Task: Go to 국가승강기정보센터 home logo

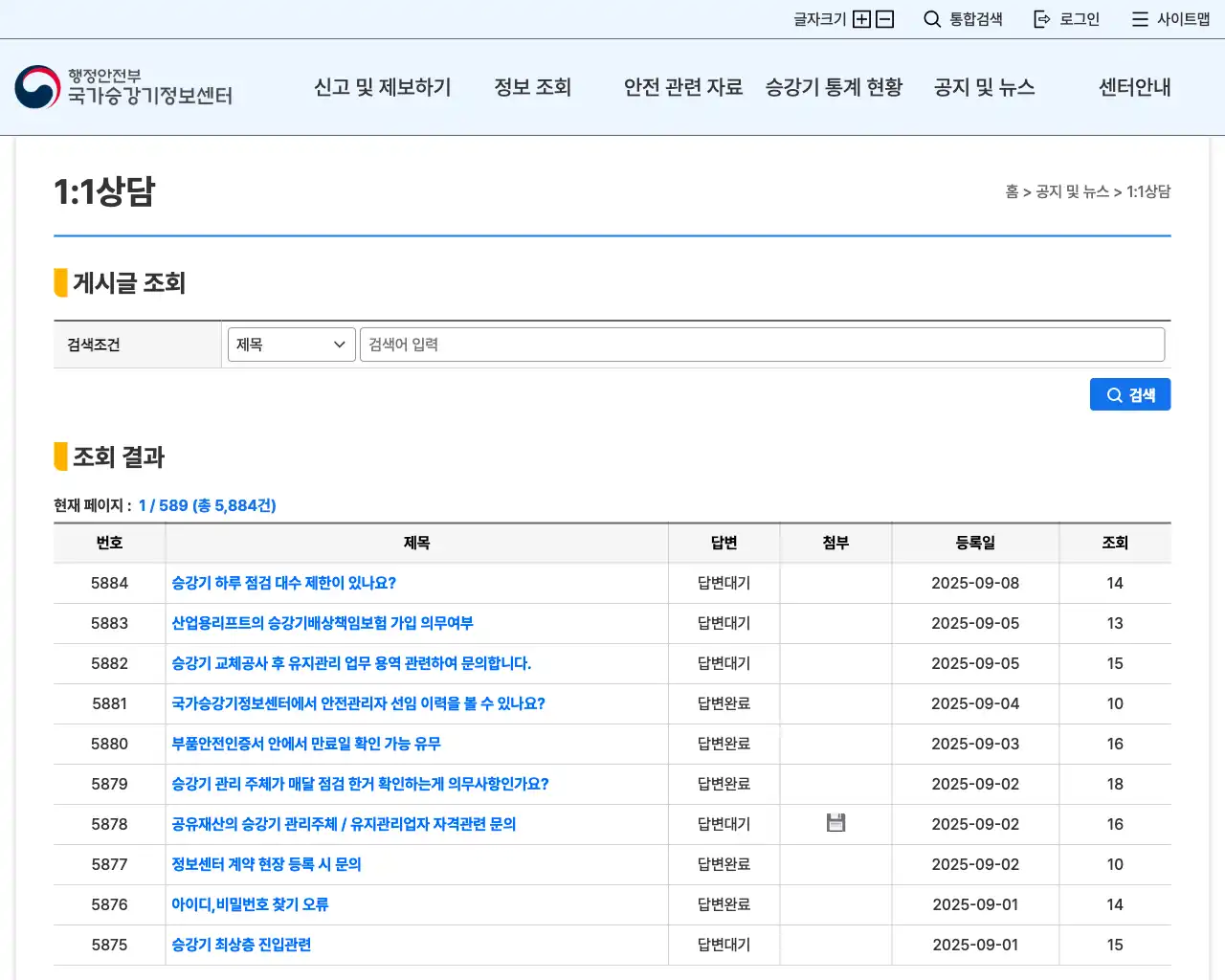Action: click(x=123, y=87)
